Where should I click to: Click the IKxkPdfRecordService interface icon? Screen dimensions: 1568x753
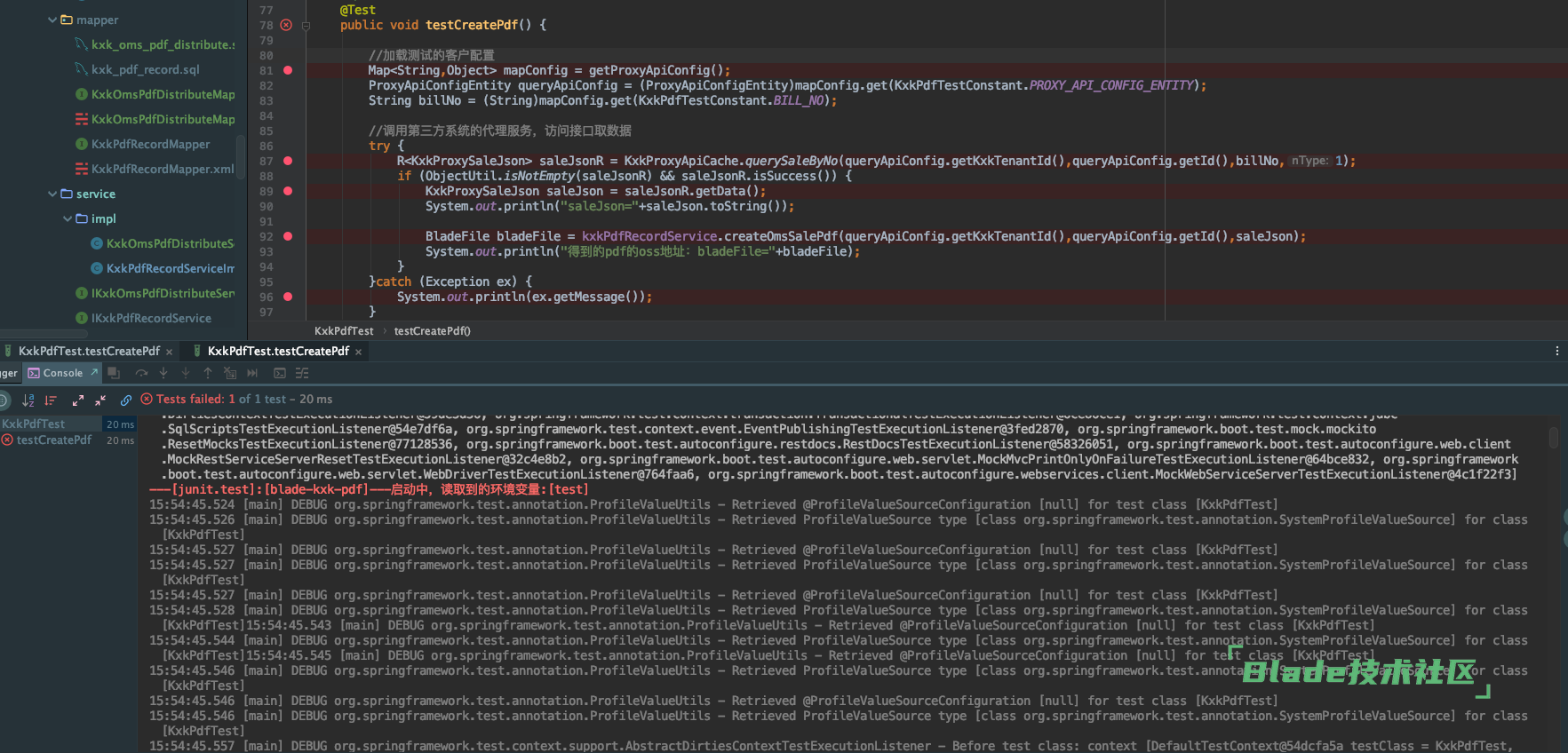click(x=82, y=318)
